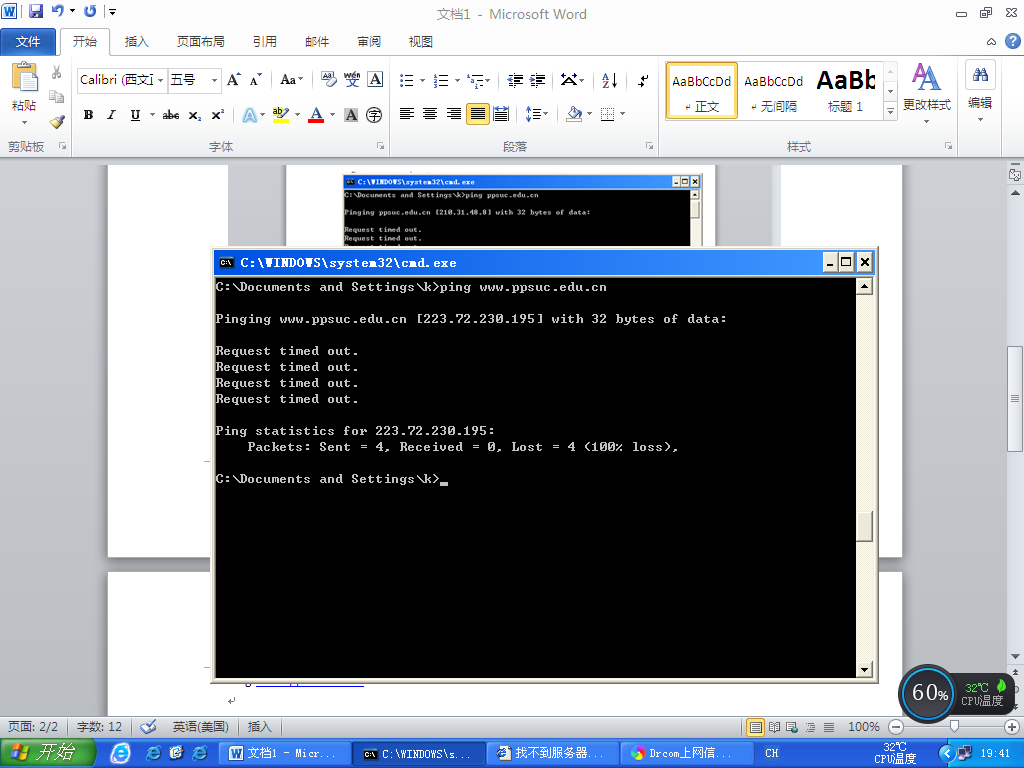Toggle Show paragraph marks

pos(643,80)
